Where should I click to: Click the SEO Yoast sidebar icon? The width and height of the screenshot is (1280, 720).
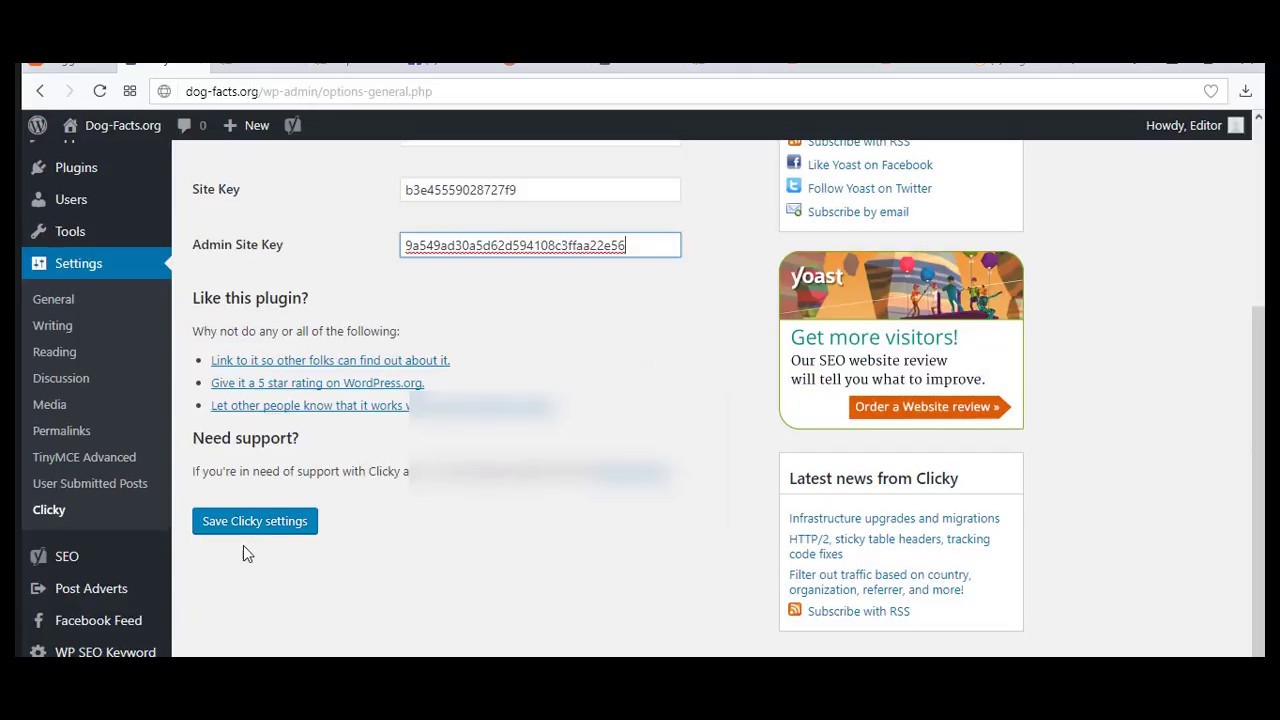click(x=38, y=556)
